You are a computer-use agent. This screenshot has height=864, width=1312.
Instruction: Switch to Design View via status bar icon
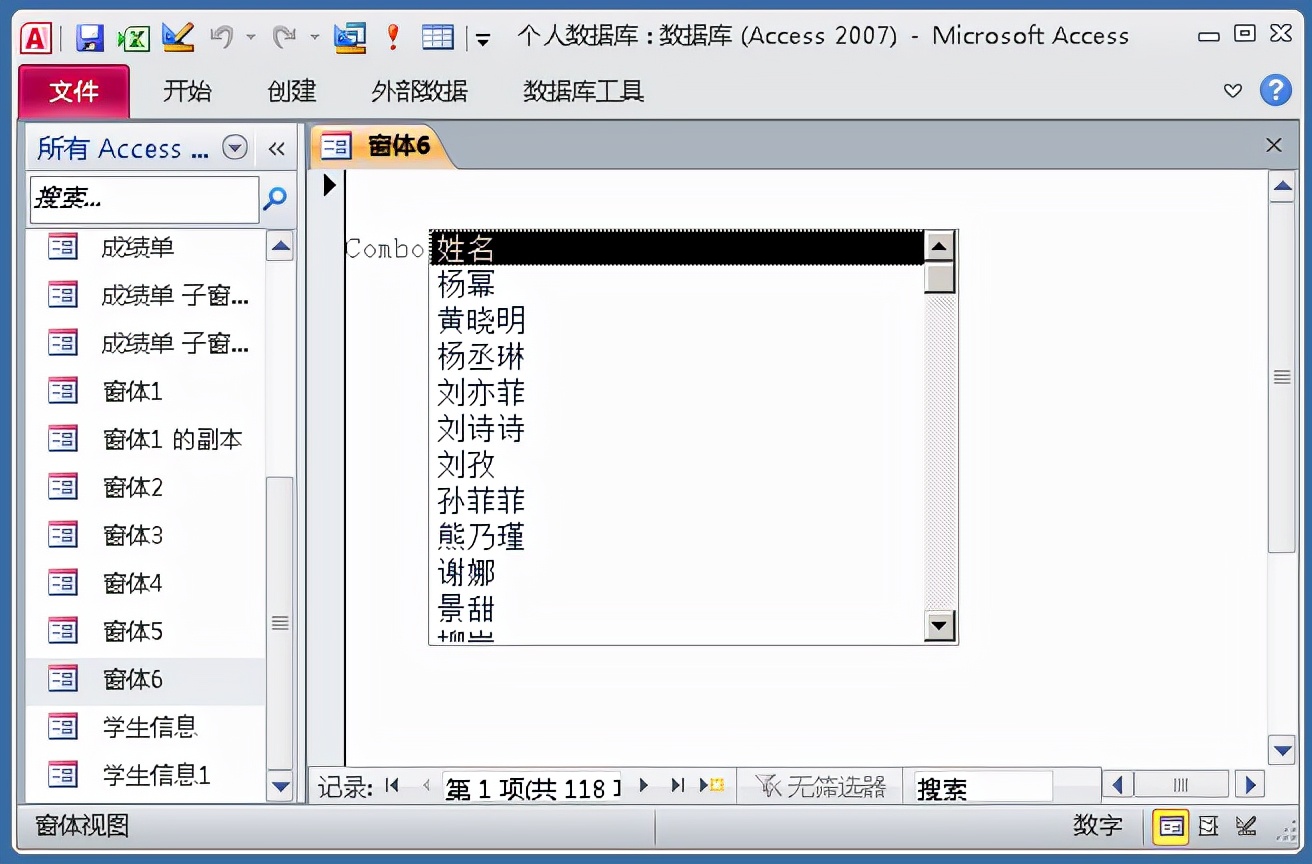click(1246, 827)
